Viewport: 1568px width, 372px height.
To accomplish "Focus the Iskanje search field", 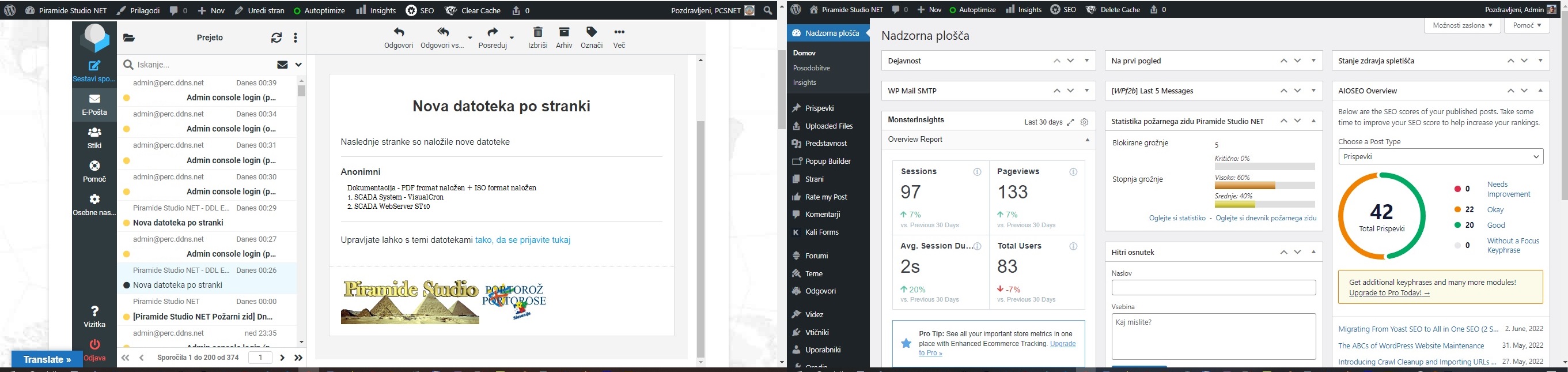I will pyautogui.click(x=198, y=65).
